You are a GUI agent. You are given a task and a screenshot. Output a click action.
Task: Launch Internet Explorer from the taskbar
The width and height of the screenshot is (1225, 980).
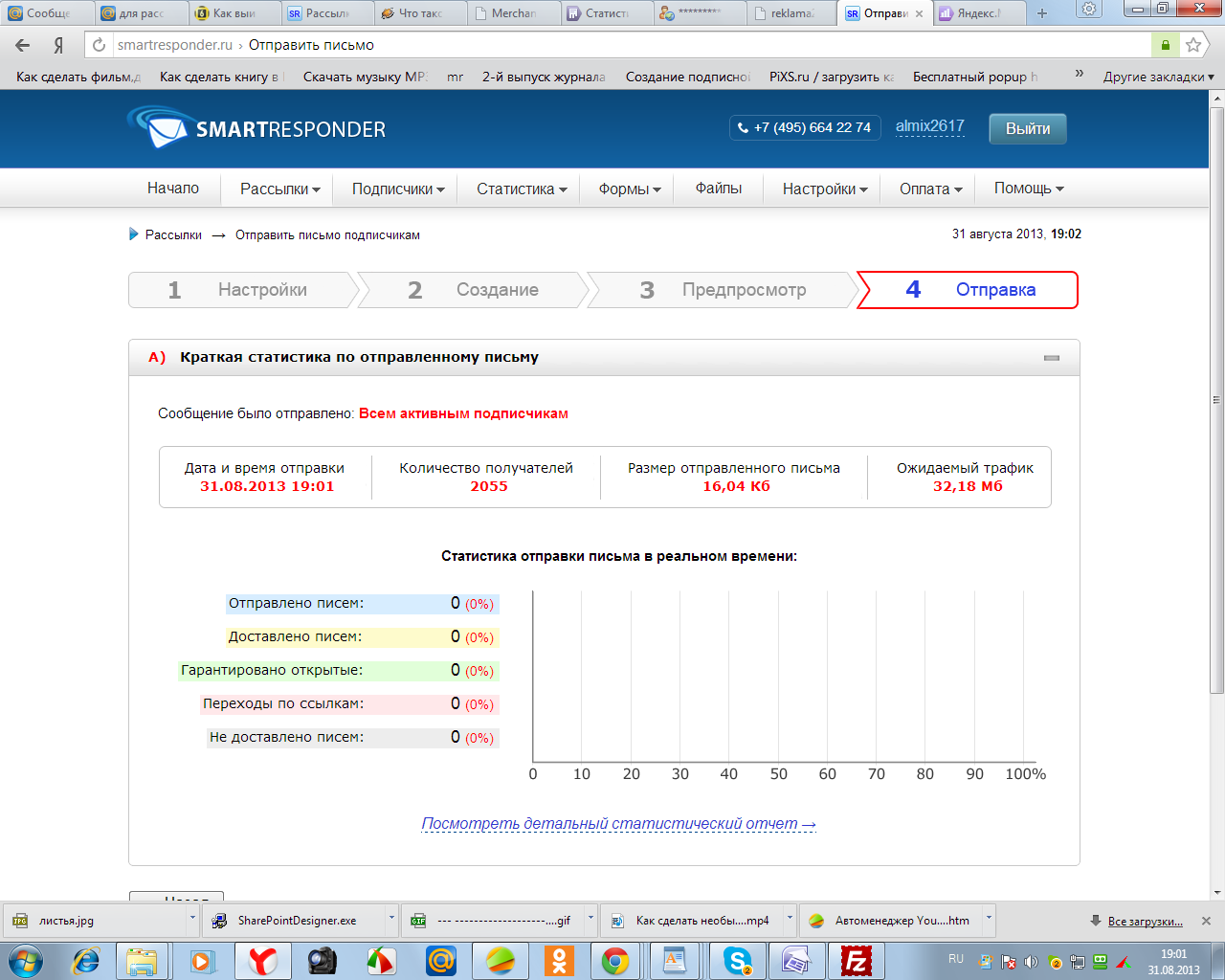tap(87, 961)
